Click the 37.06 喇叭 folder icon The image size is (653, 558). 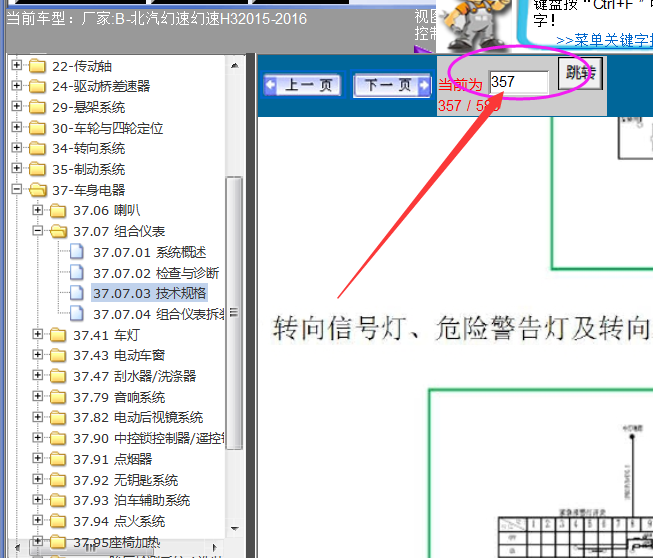(58, 211)
